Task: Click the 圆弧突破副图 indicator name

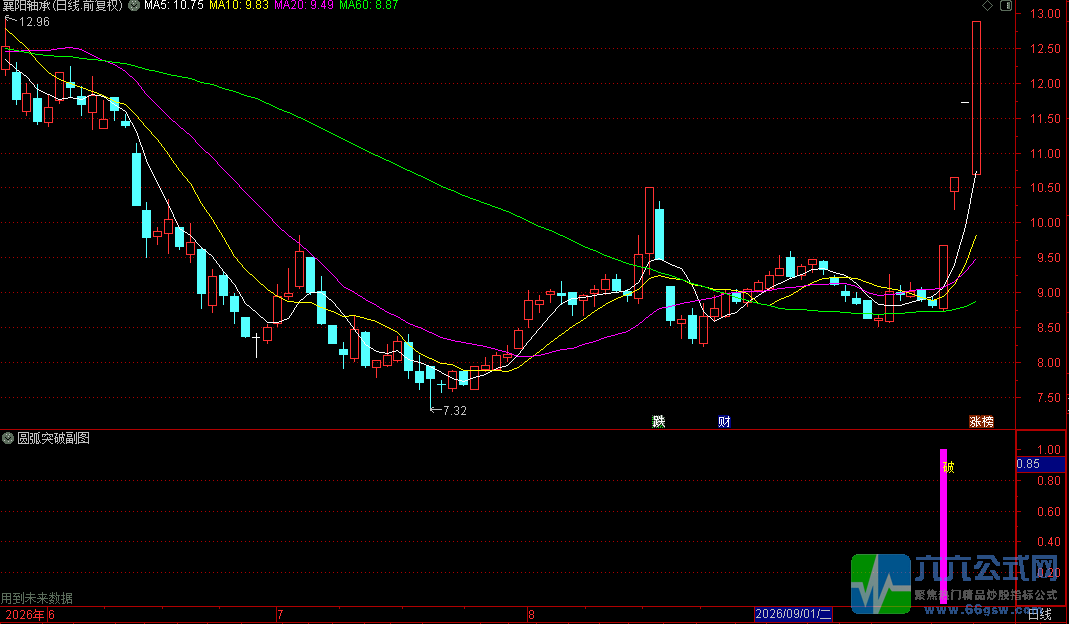Action: [54, 438]
